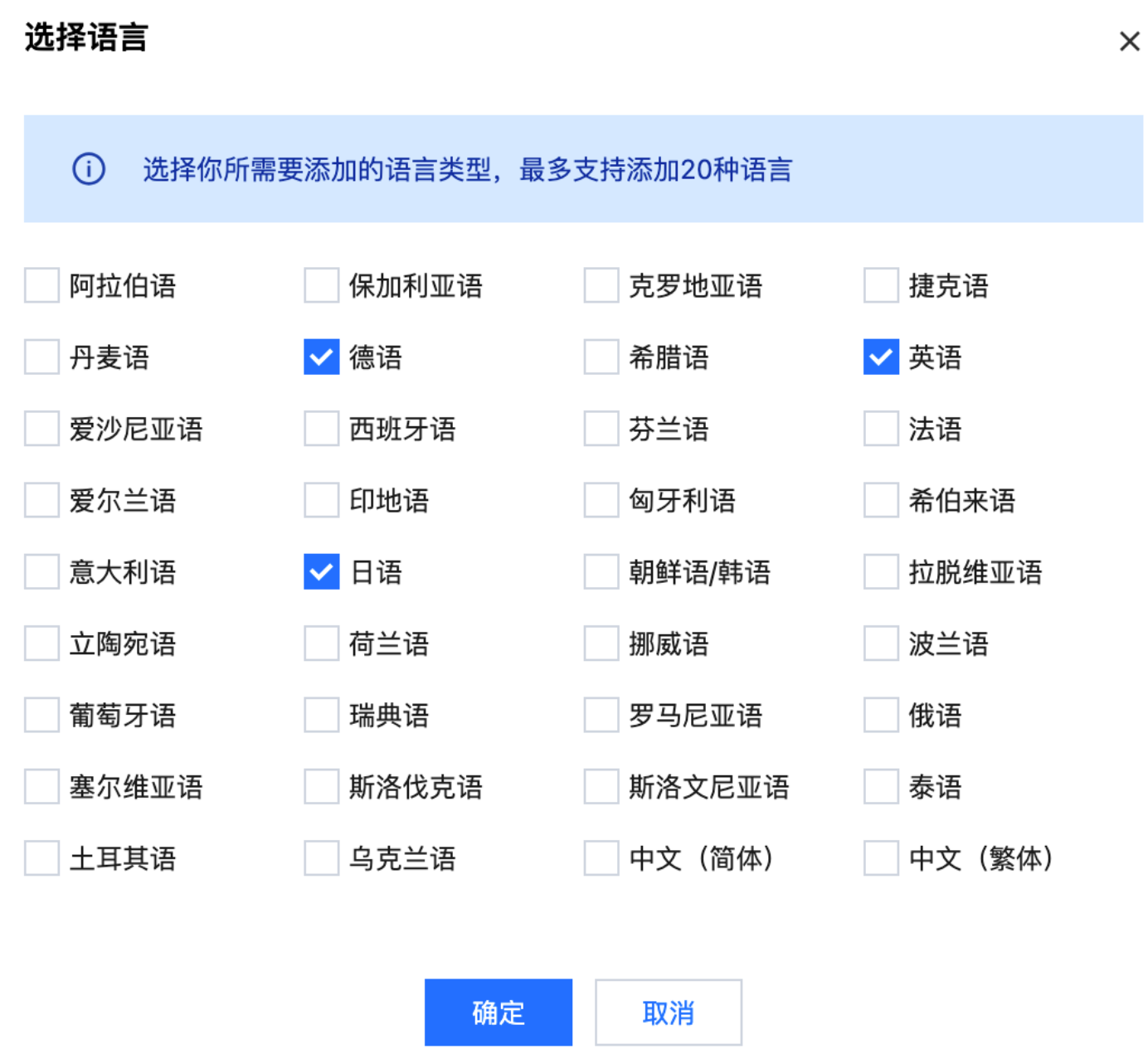Select the 法语 checkbox
Image resolution: width=1148 pixels, height=1054 pixels.
click(x=881, y=429)
